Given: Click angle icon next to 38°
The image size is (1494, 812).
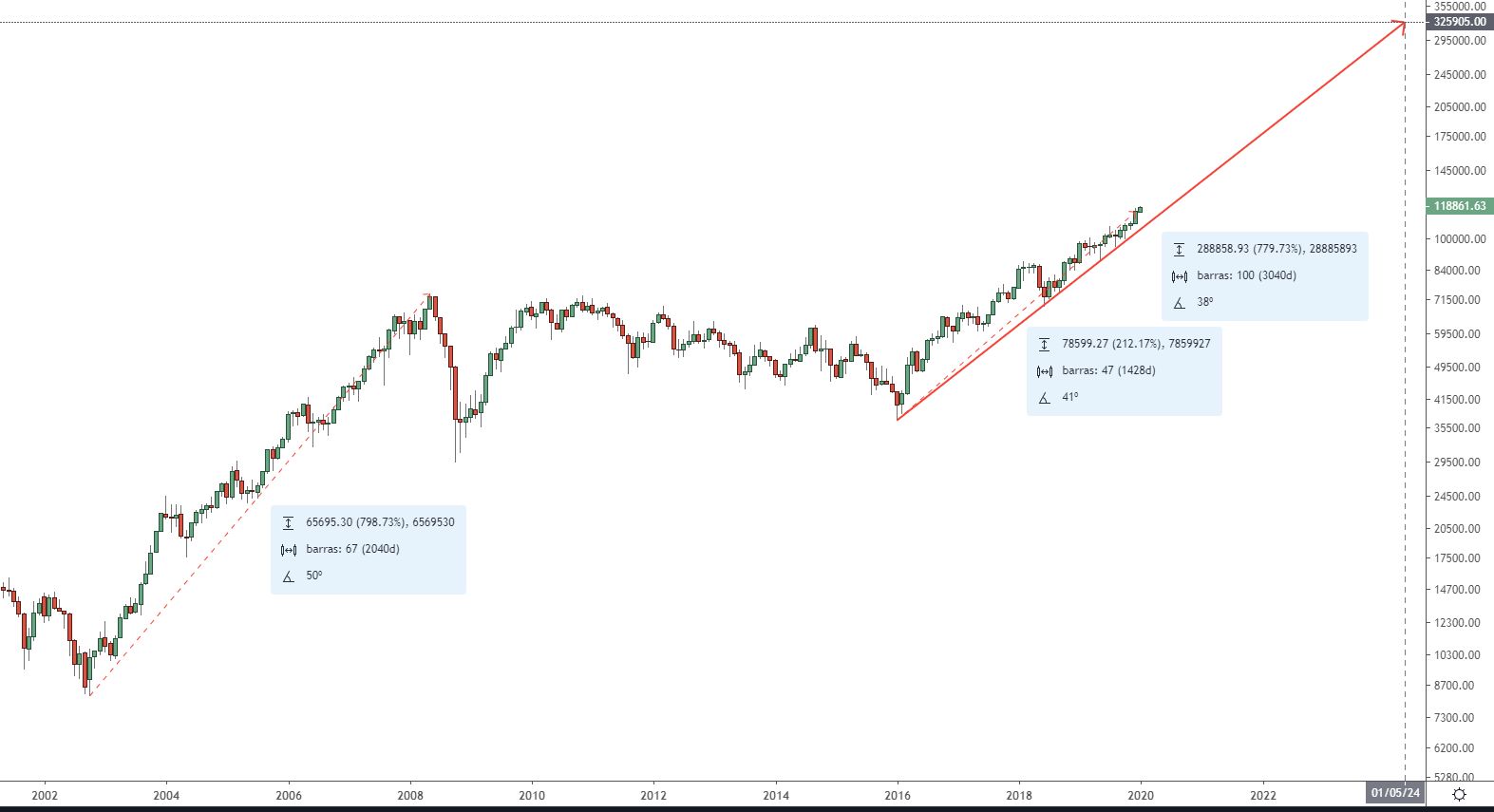Looking at the screenshot, I should 1179,303.
